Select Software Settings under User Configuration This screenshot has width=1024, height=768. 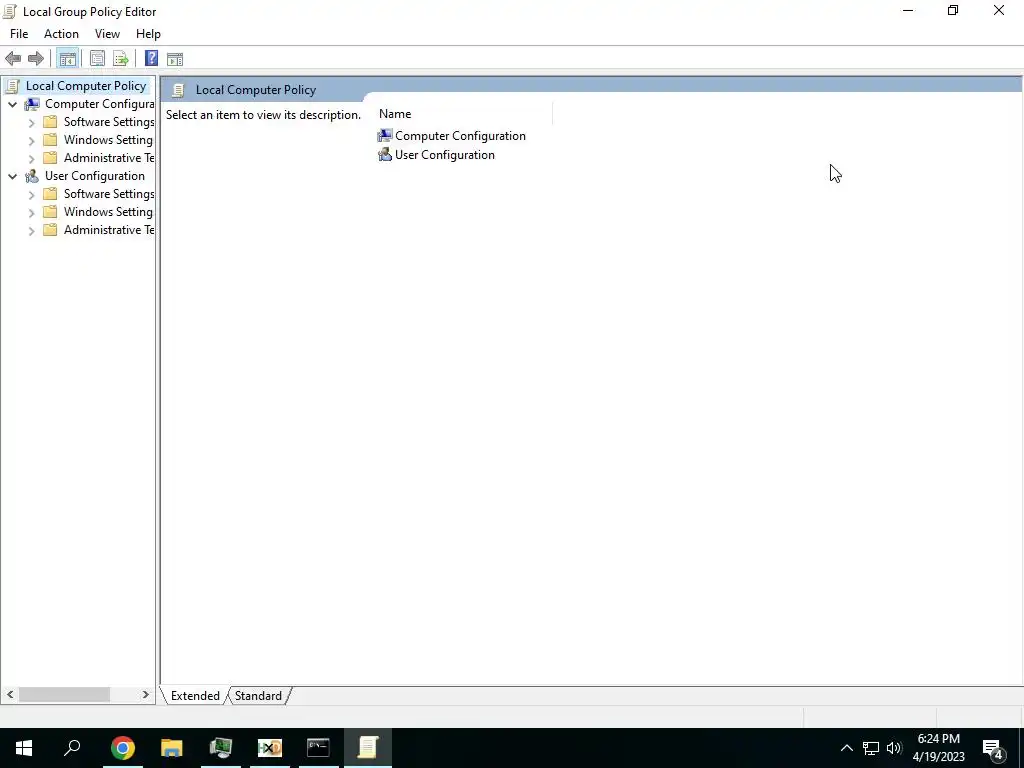108,194
